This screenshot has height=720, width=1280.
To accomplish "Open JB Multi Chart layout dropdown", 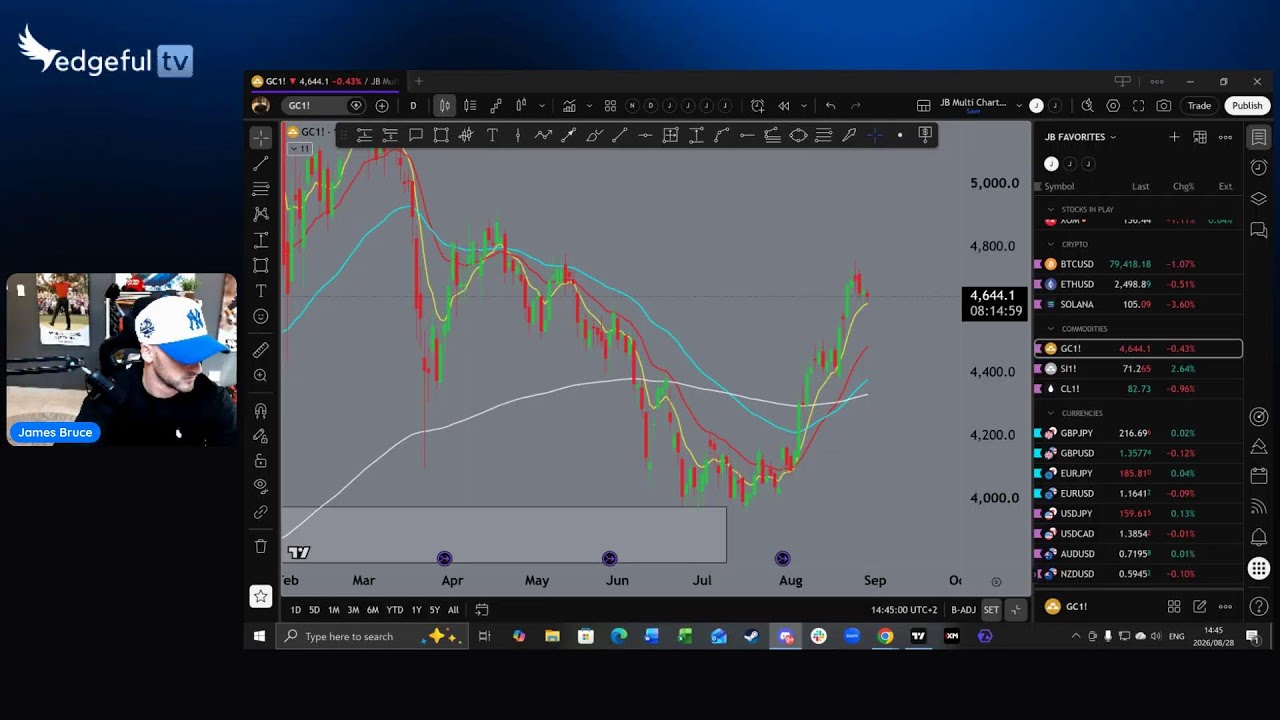I will tap(979, 106).
